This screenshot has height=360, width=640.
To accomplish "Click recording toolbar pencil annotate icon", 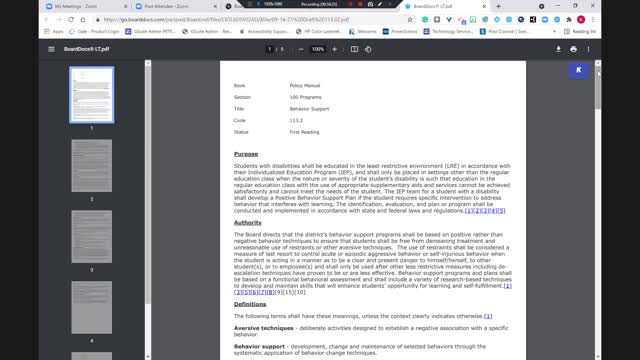I will point(380,4).
